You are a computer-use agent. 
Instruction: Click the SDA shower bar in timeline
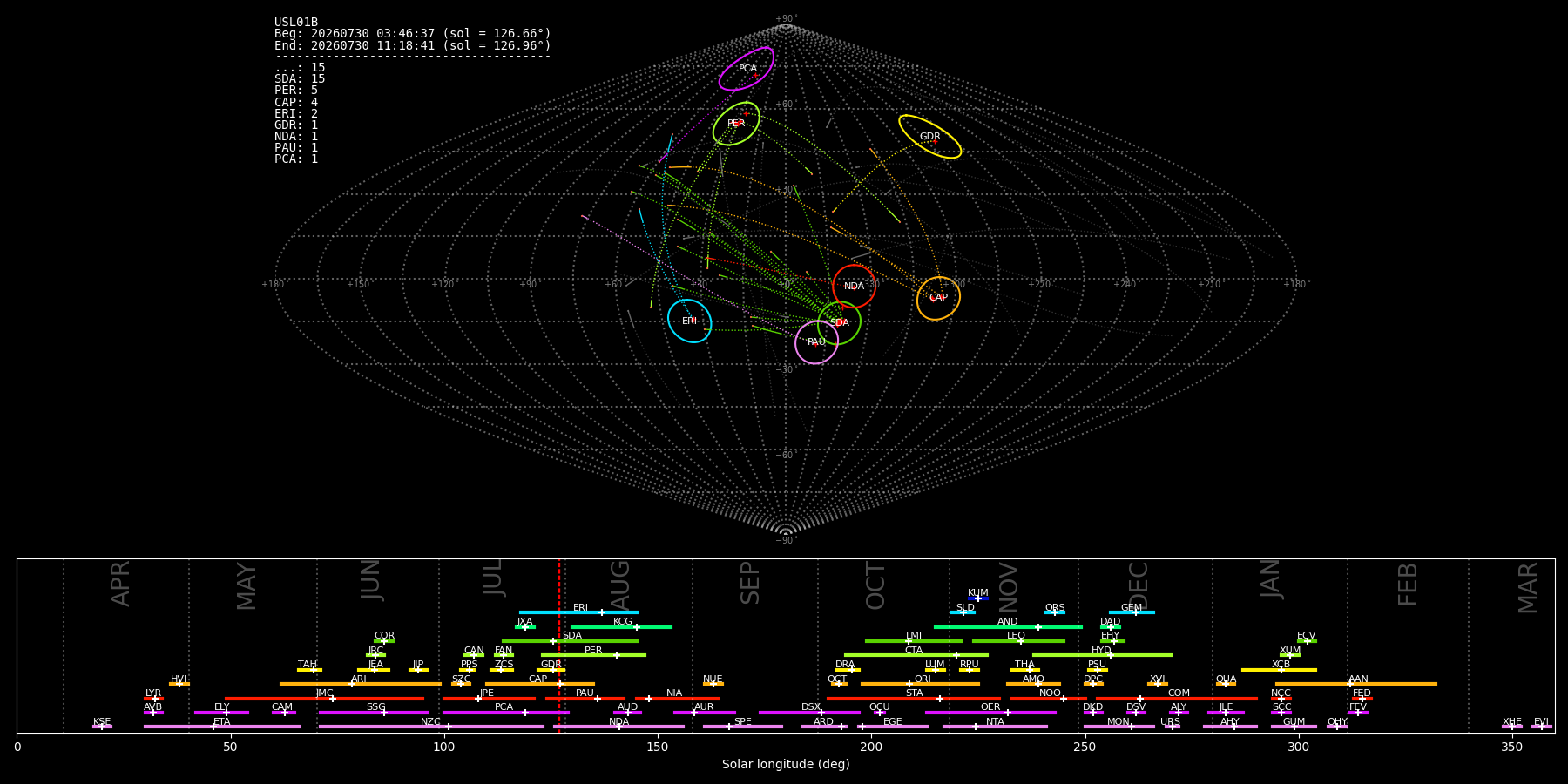coord(570,641)
